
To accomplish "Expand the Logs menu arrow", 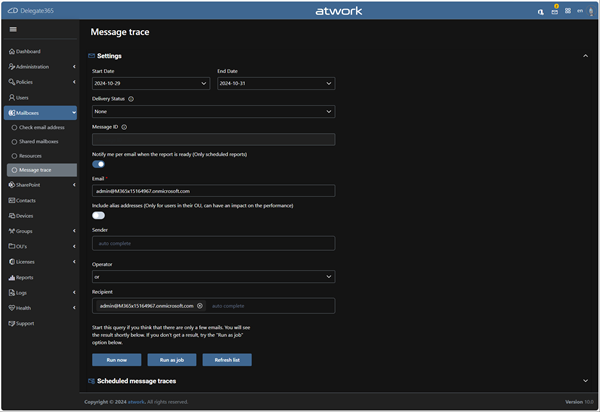I will point(74,292).
